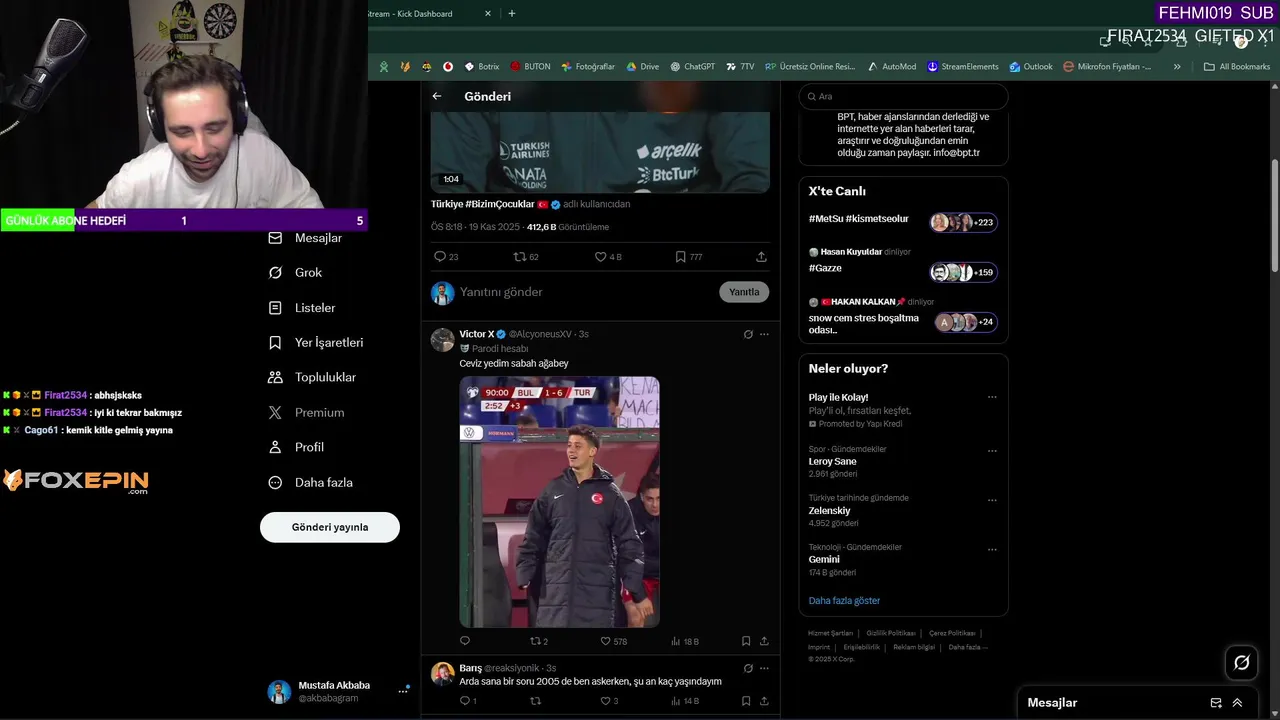Repost the main post showing 62 reposts
The width and height of the screenshot is (1280, 720).
coord(526,257)
